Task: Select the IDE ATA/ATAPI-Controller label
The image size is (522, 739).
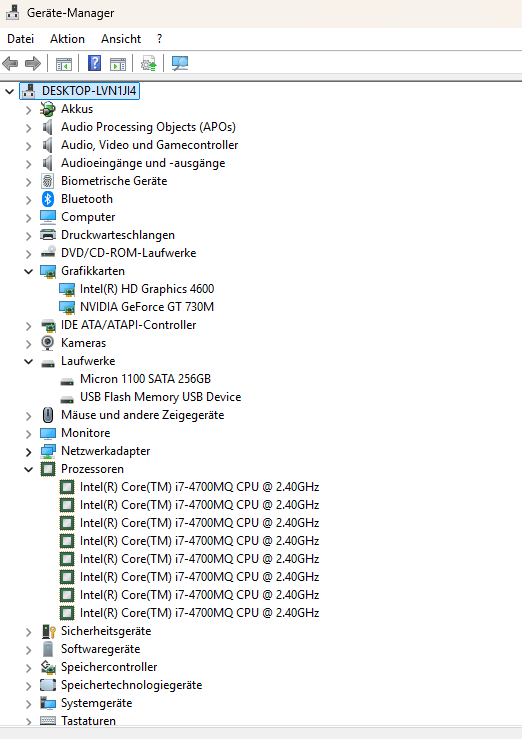Action: [x=128, y=325]
